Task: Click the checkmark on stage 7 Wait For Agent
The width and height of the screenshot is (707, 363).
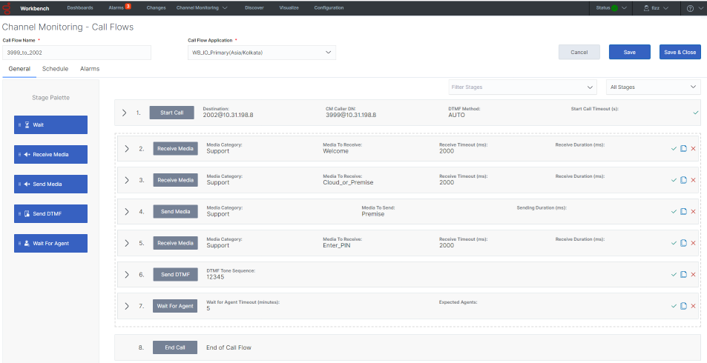Action: [674, 306]
